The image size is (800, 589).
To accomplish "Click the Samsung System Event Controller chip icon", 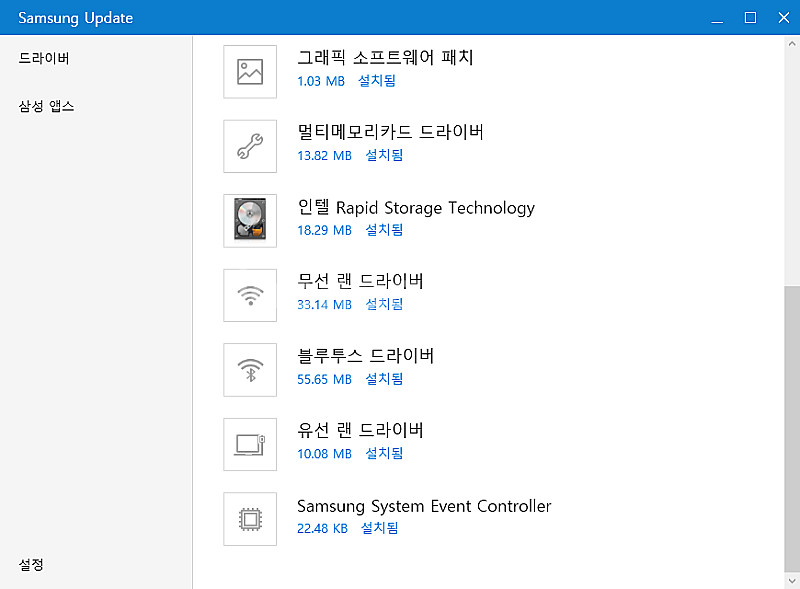I will tap(250, 519).
